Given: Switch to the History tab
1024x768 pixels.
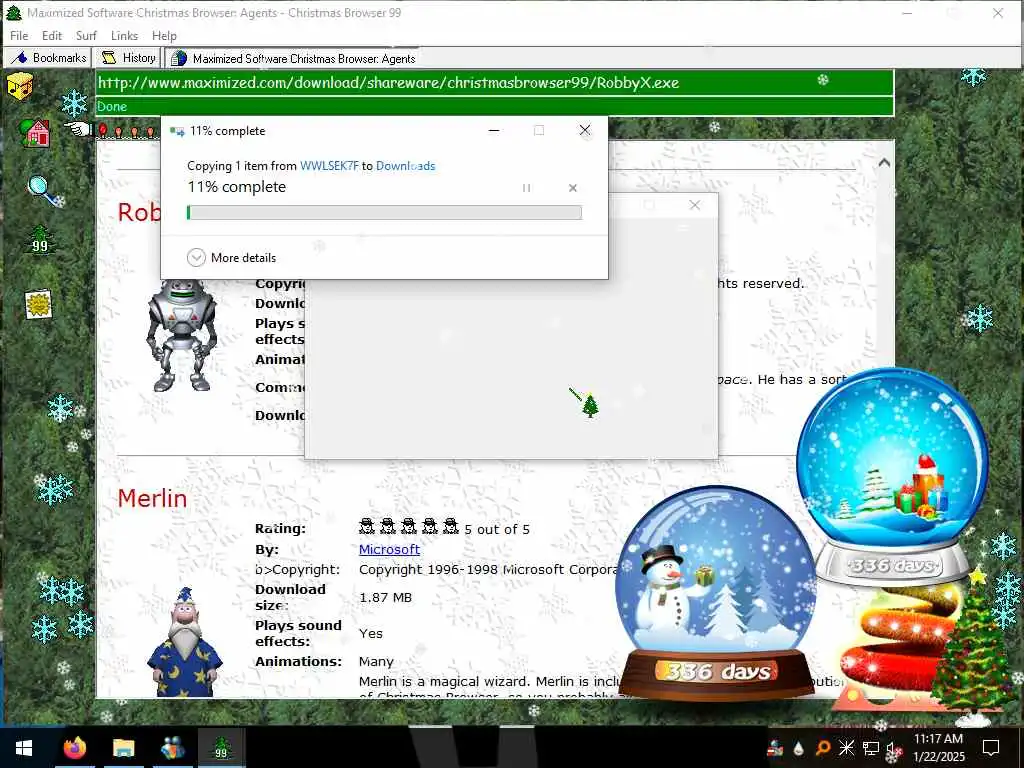Looking at the screenshot, I should click(x=127, y=58).
